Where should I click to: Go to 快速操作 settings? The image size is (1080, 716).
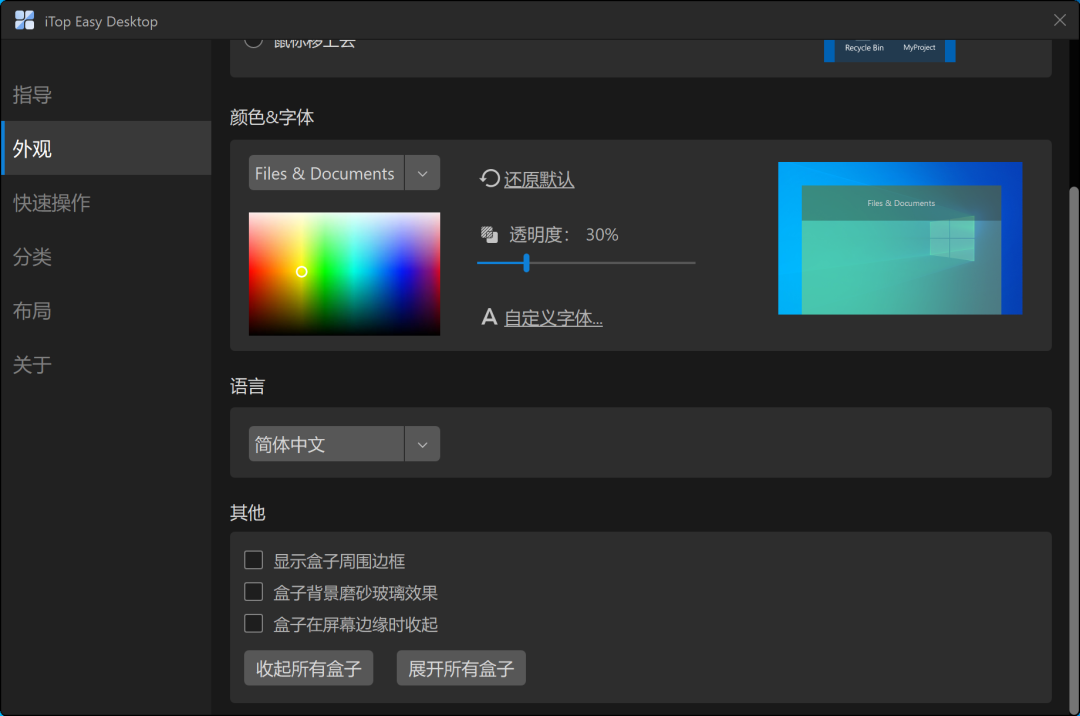106,202
